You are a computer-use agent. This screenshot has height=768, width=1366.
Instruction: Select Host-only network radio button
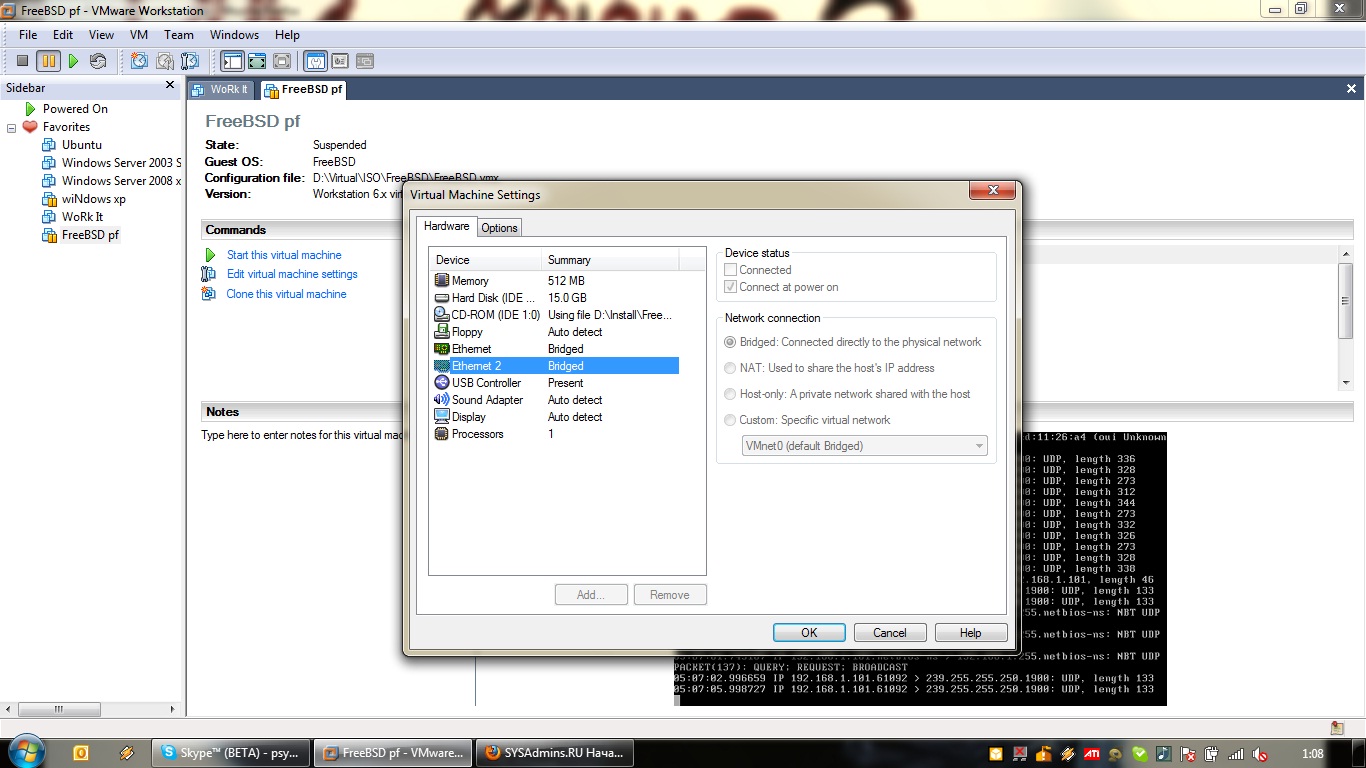tap(730, 394)
